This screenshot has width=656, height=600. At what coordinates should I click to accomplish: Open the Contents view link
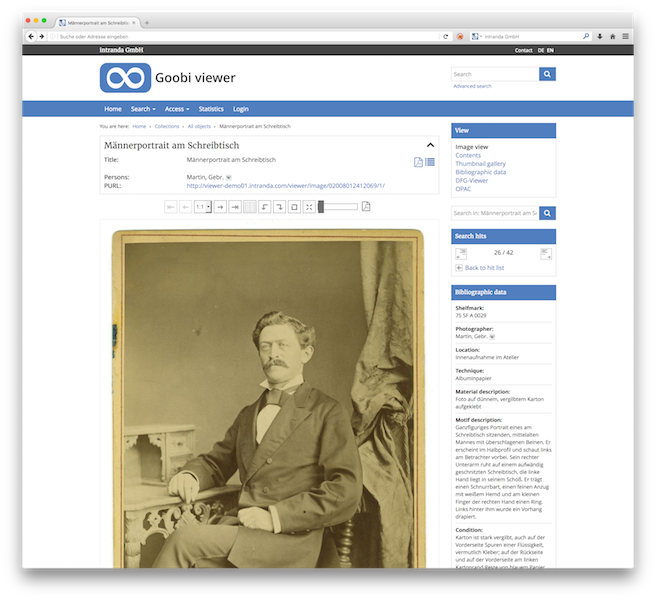click(468, 156)
